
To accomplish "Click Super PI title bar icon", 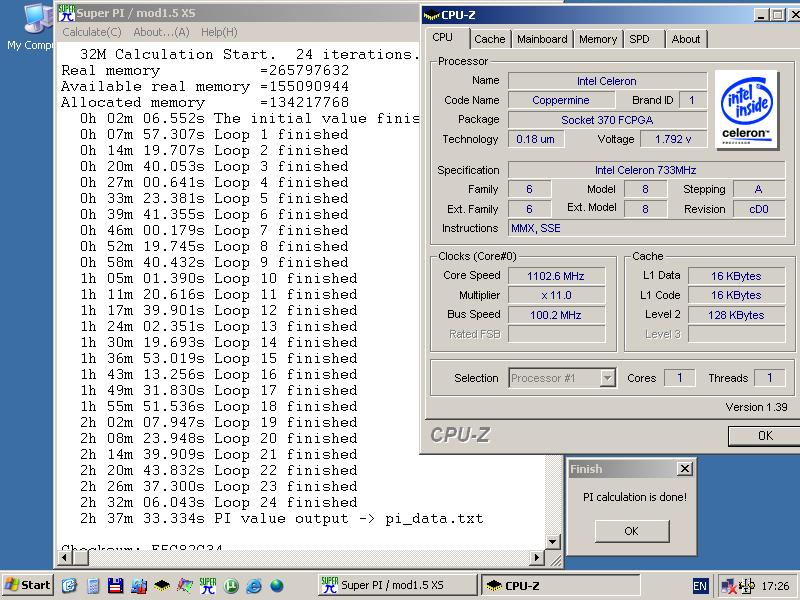I will [66, 13].
